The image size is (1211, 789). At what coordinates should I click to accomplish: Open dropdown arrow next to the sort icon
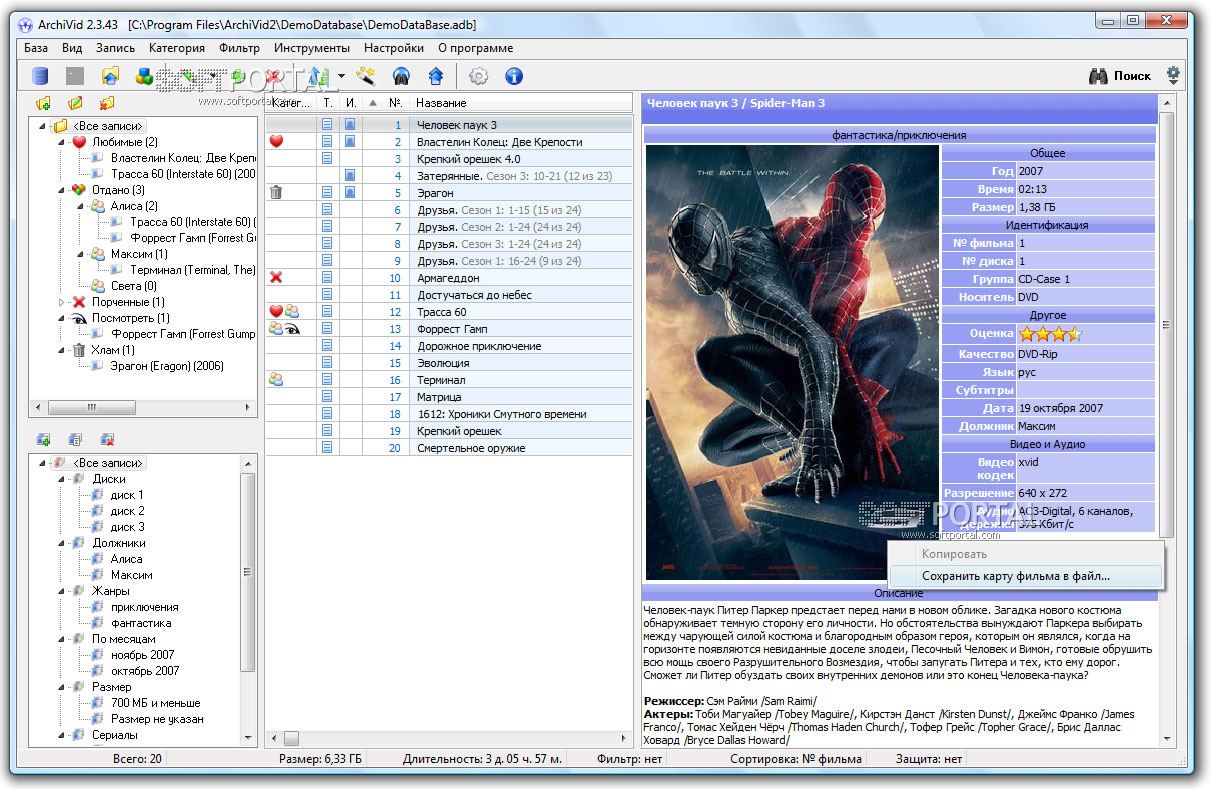pos(341,76)
